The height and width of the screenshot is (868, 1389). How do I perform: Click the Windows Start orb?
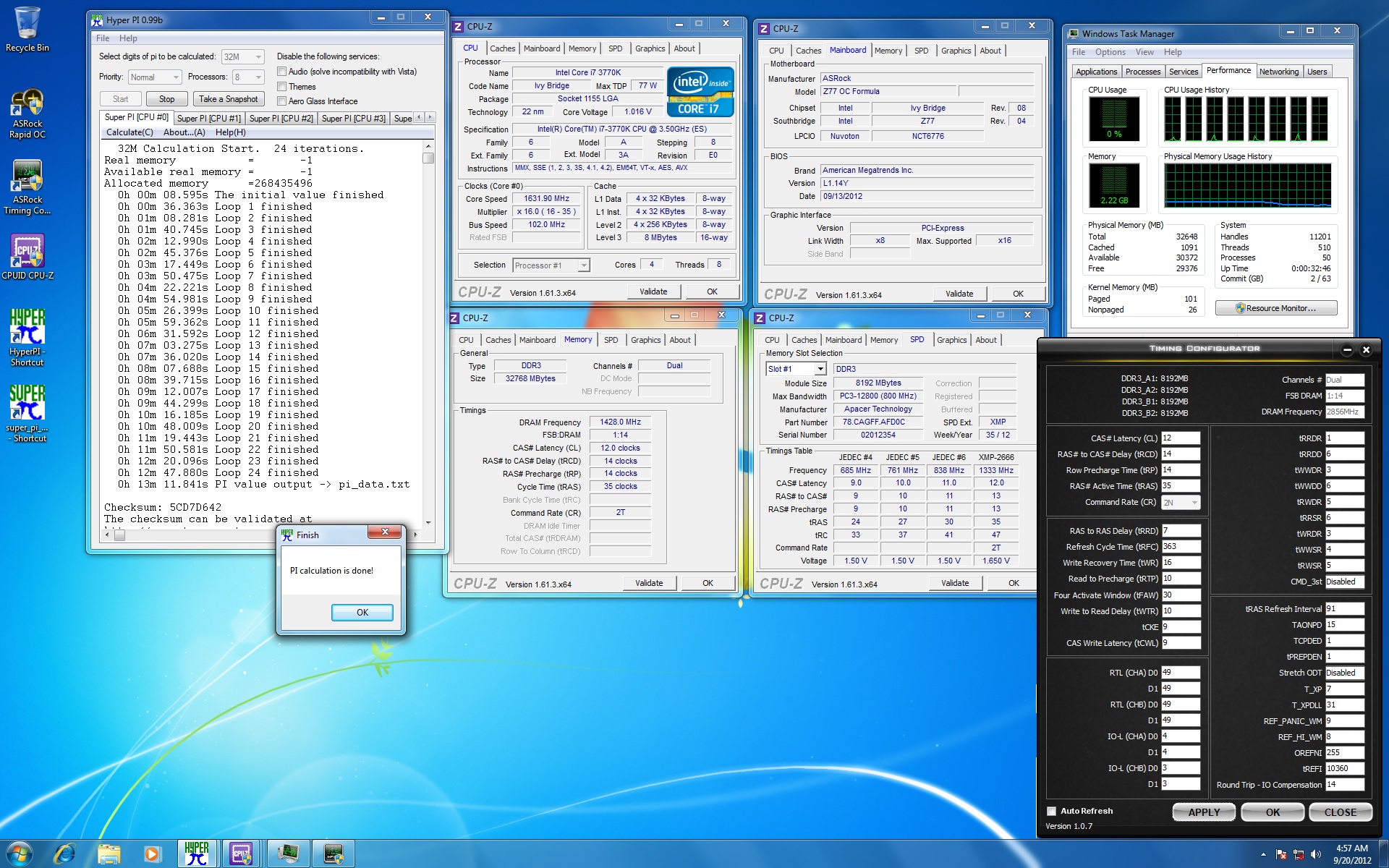pyautogui.click(x=19, y=854)
